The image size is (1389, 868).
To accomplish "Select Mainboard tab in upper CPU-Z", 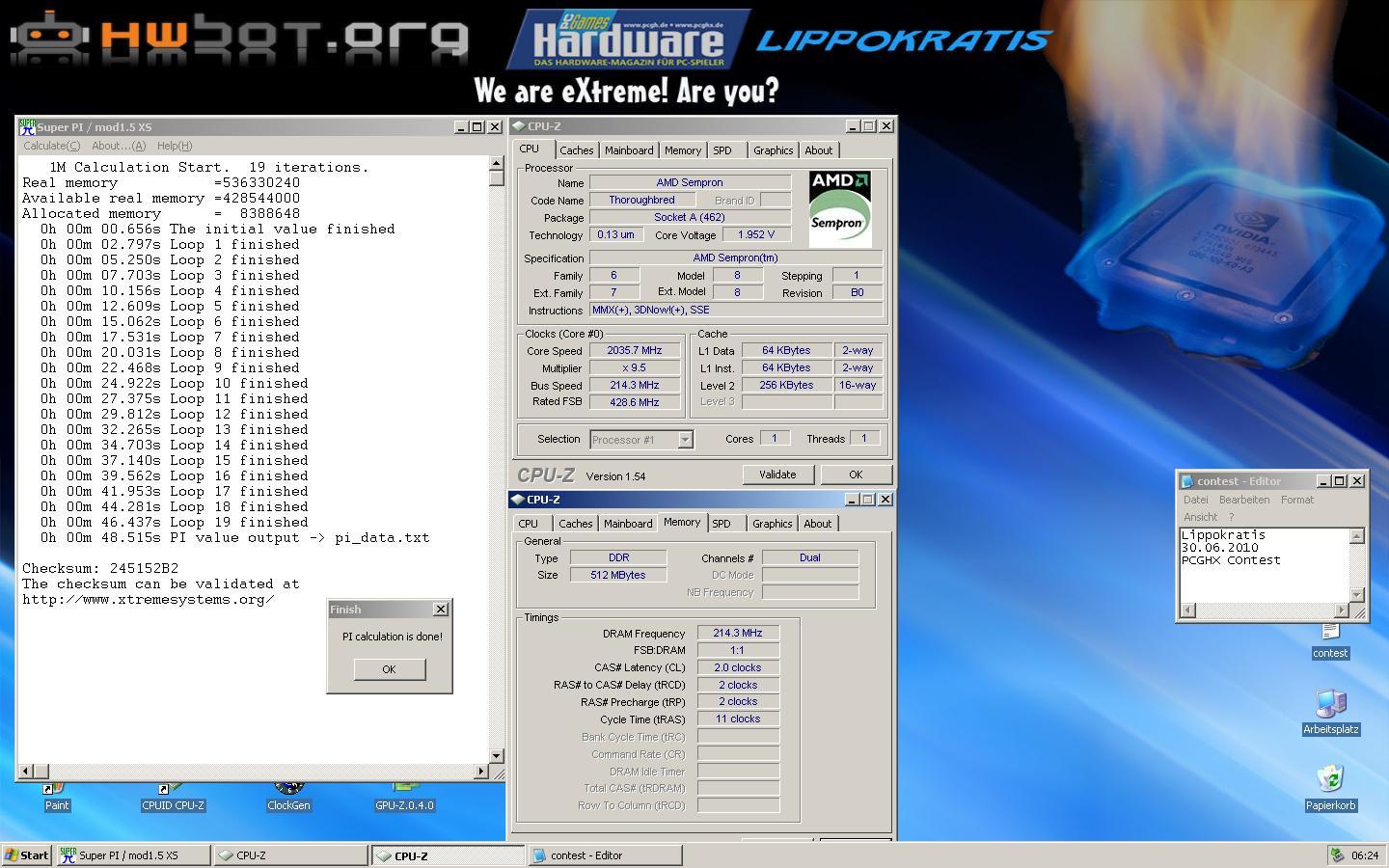I will (x=629, y=150).
